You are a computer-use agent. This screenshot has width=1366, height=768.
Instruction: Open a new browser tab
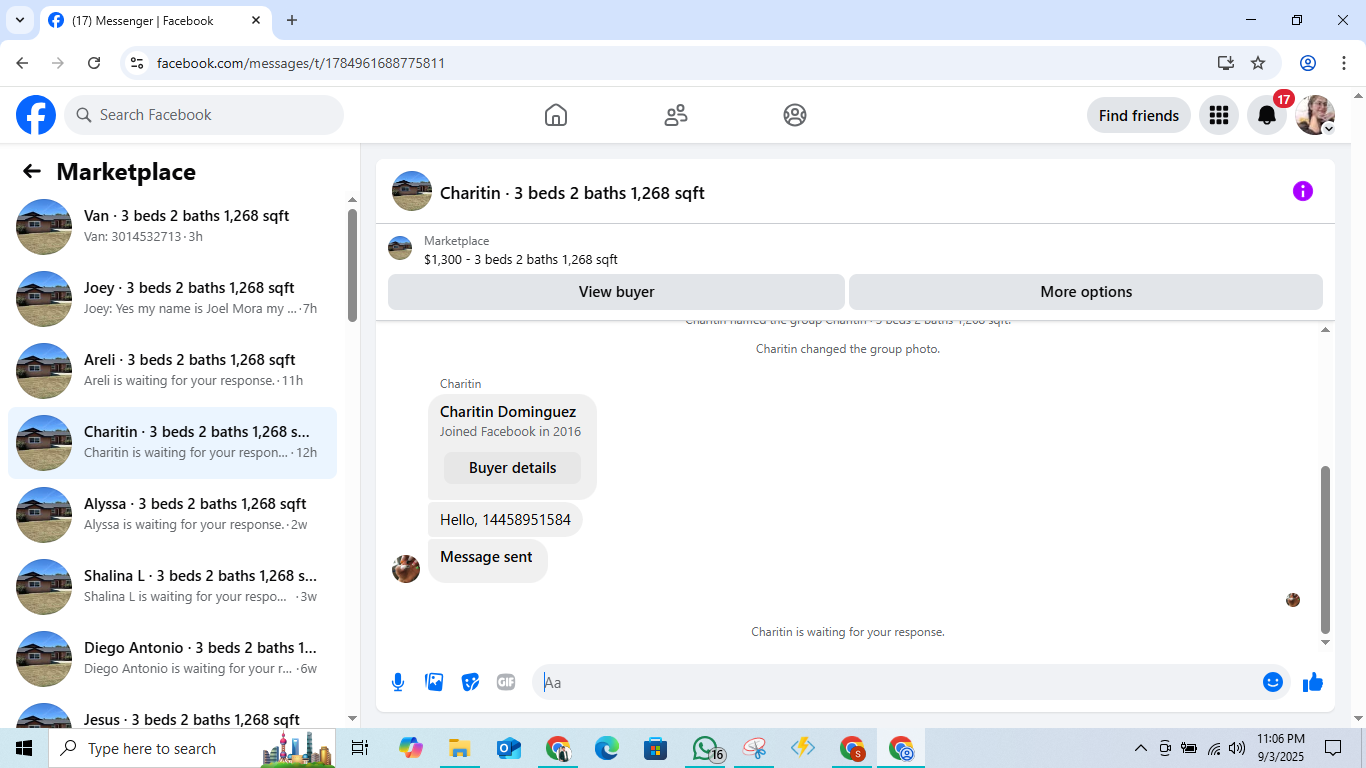coord(292,20)
